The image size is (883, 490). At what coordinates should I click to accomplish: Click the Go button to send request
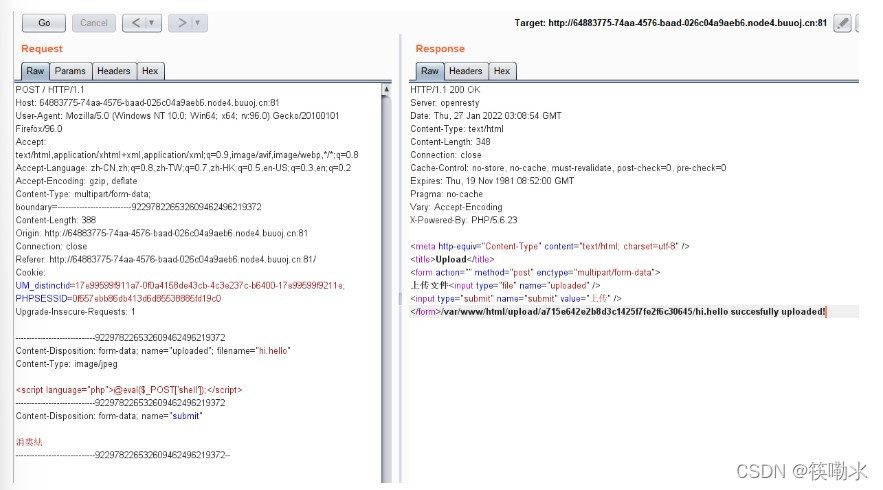(44, 23)
